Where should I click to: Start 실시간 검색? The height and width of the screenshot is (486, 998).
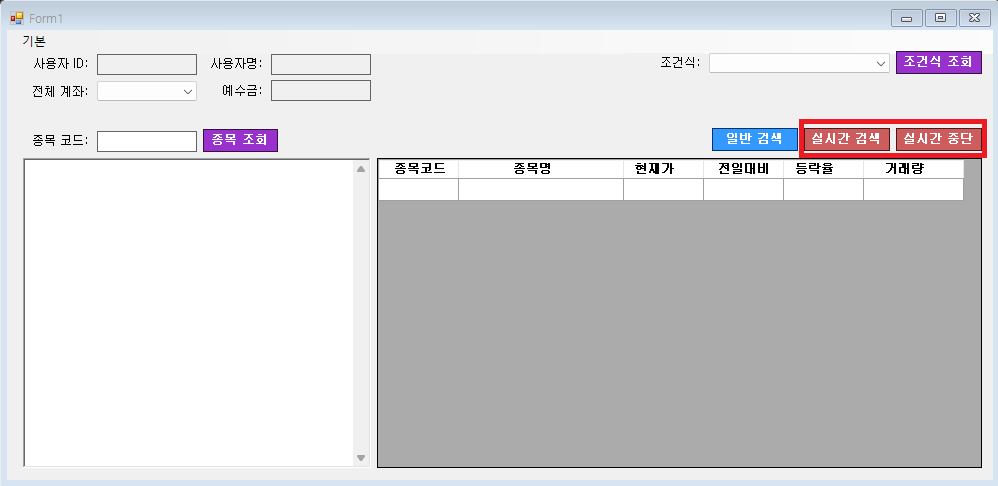point(847,139)
